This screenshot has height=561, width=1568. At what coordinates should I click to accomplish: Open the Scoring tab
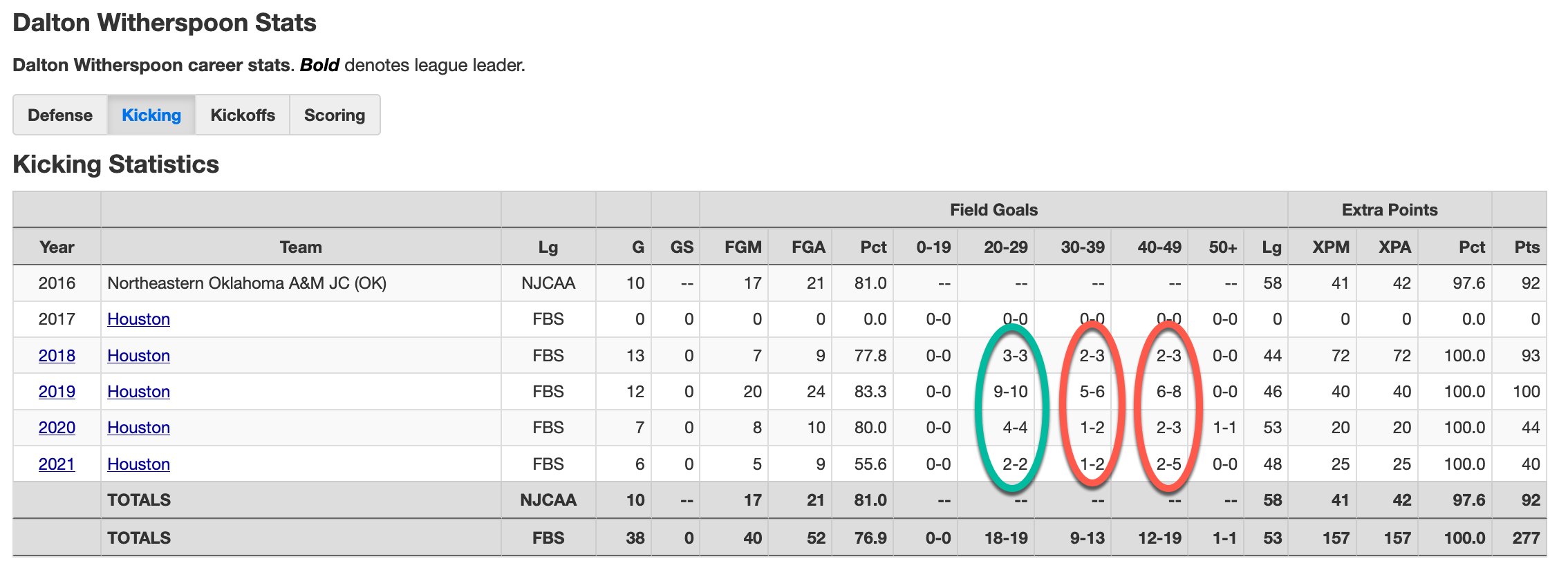pos(335,115)
